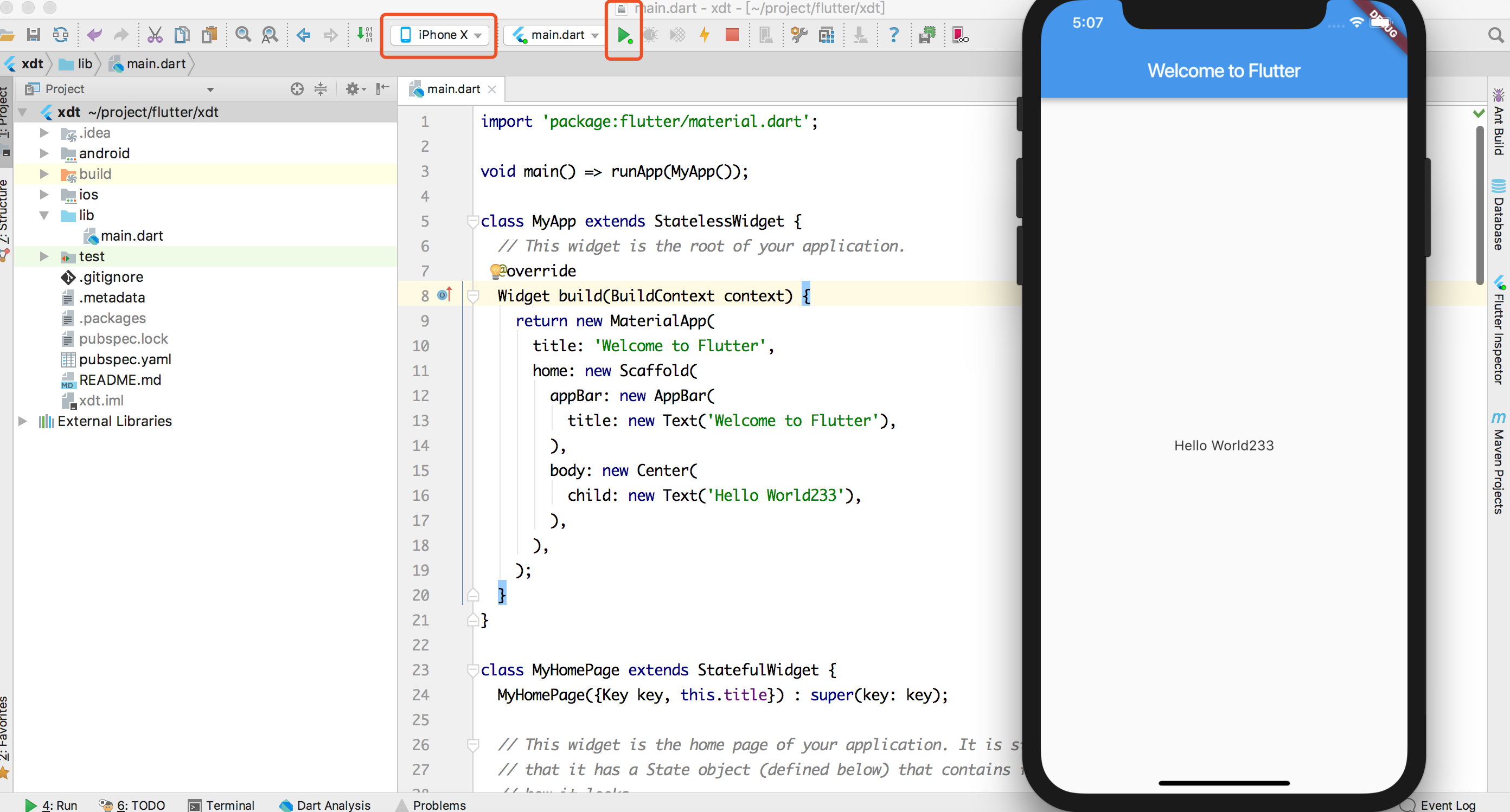Open Help question mark icon
The height and width of the screenshot is (812, 1510).
coord(893,35)
